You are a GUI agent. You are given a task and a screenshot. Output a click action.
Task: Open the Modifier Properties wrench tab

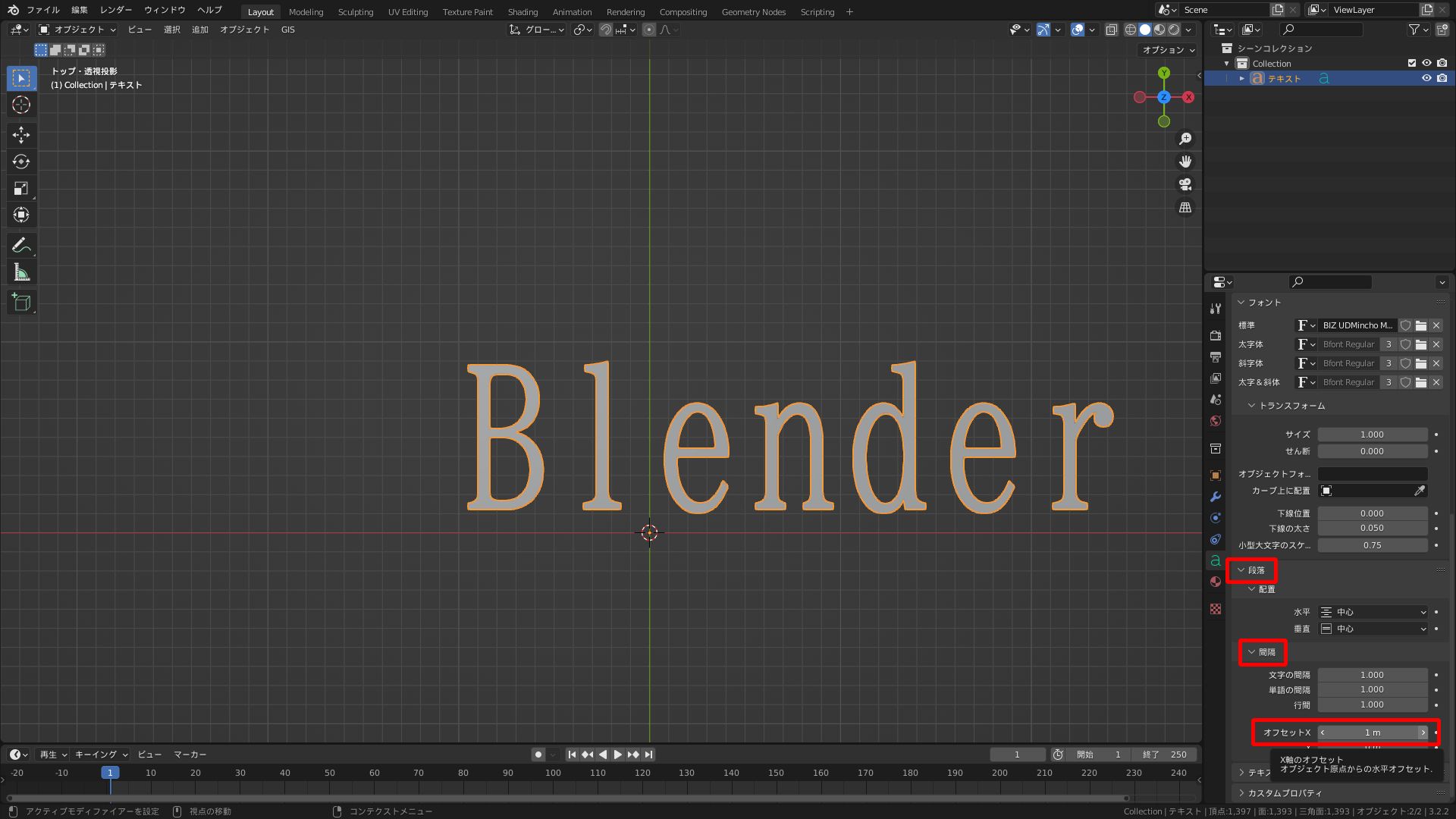(x=1216, y=494)
